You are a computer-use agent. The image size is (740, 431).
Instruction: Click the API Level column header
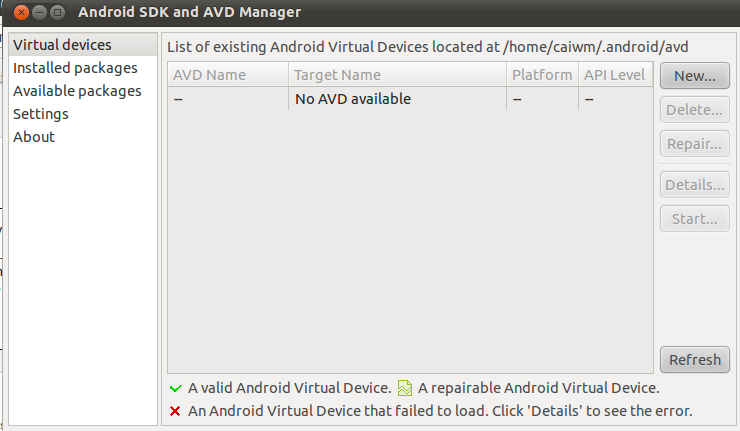coord(615,75)
